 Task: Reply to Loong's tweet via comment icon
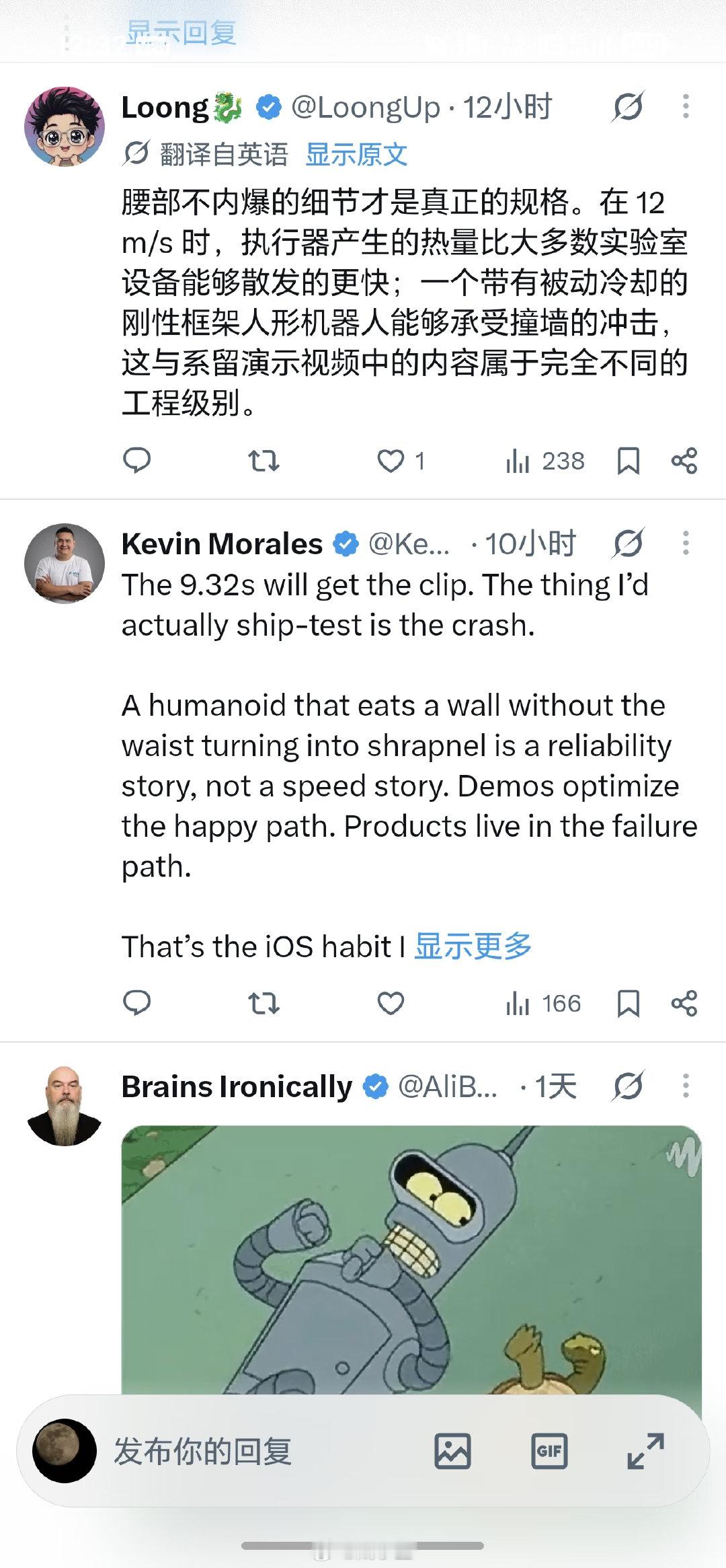click(x=136, y=461)
